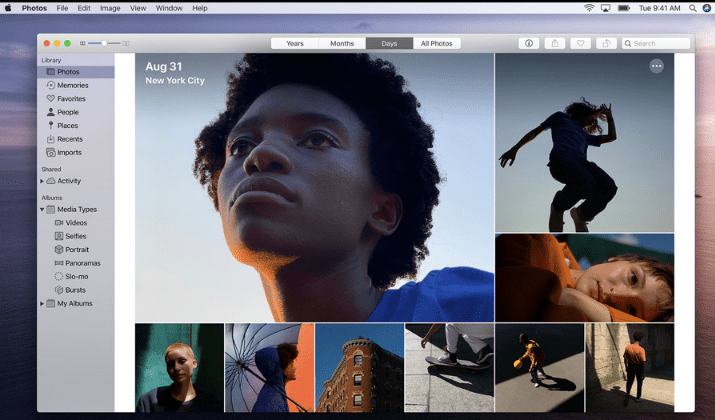Click the three-dot More button on photos
Screen dimensions: 715x420
pos(656,66)
